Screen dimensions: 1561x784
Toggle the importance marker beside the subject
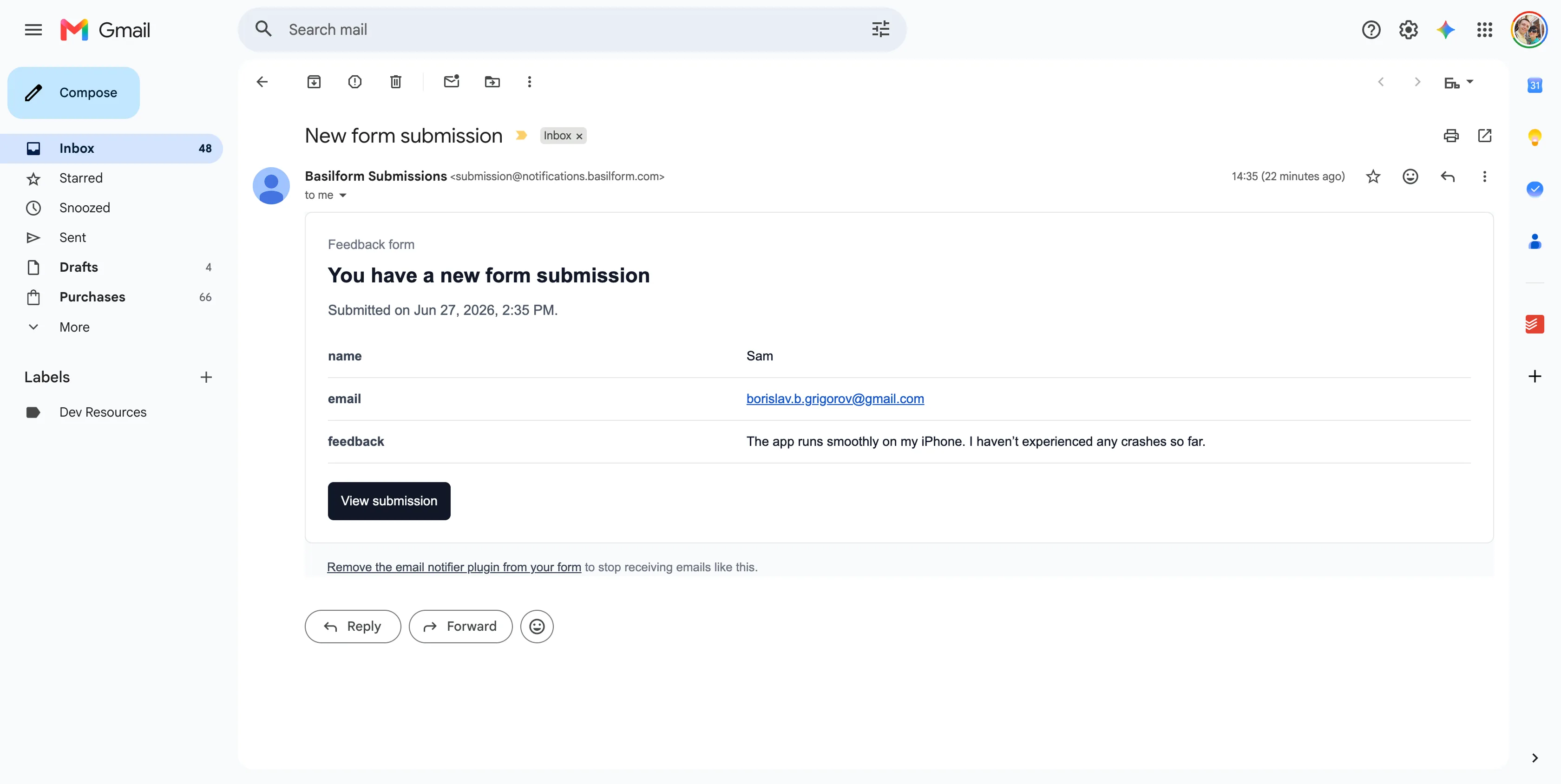521,136
